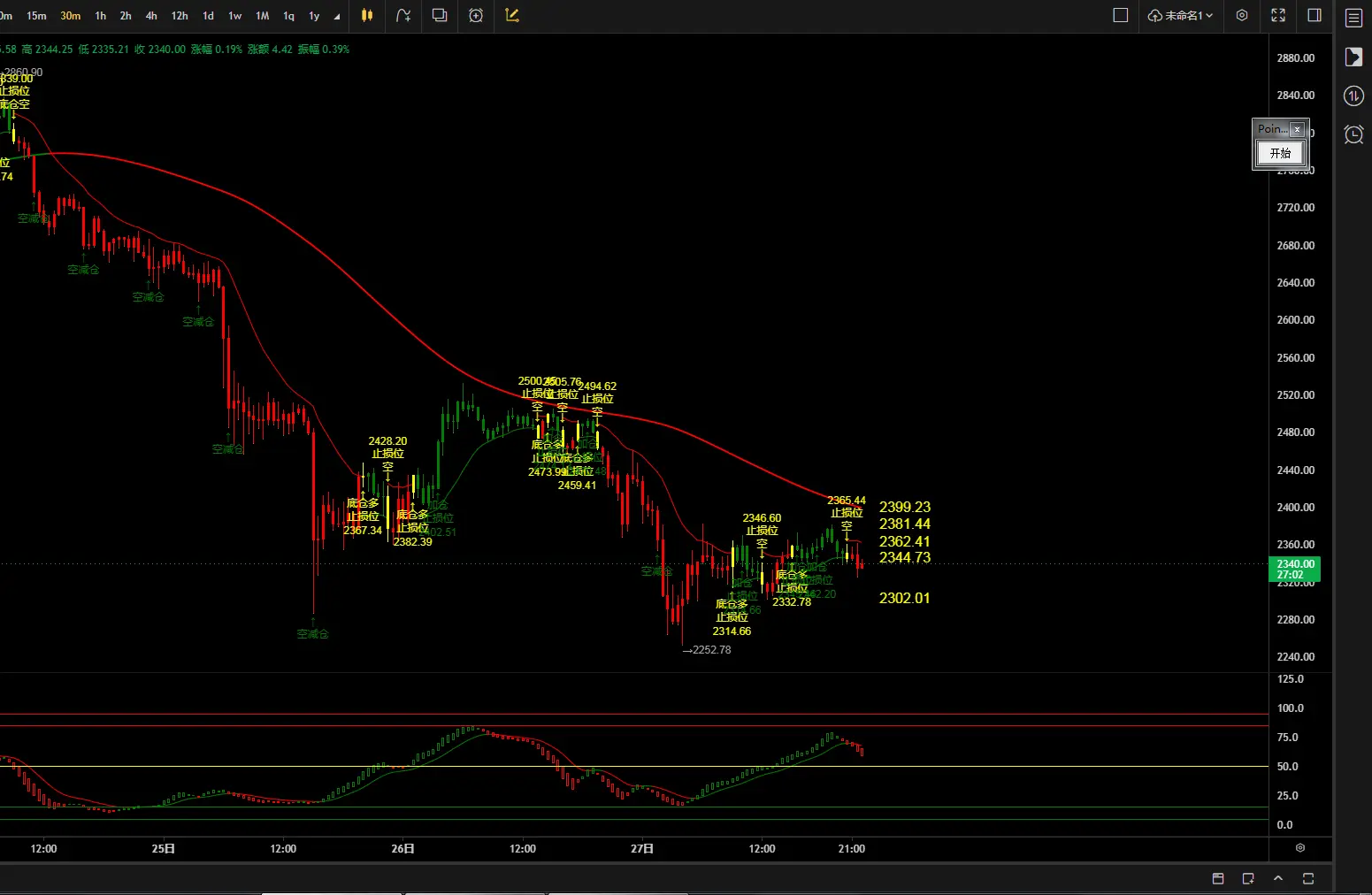1372x895 pixels.
Task: Choose the 1y timeframe
Action: pyautogui.click(x=314, y=16)
